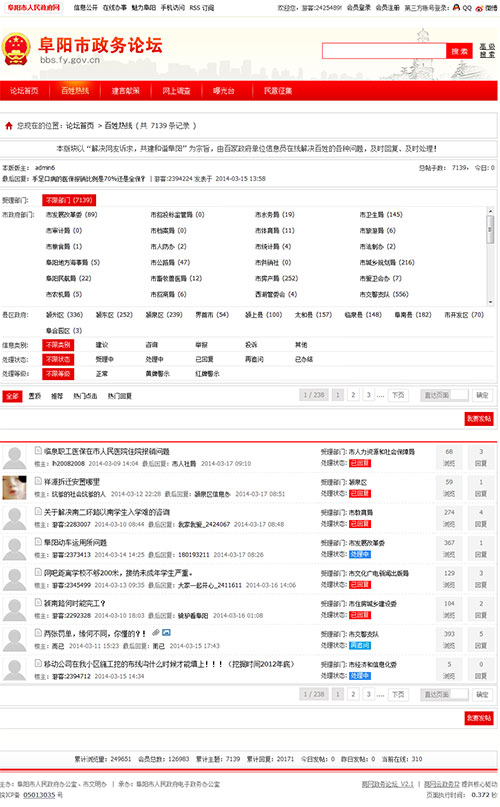Click the 我要发帖 button above post list
Viewport: 500px width, 807px height.
click(x=479, y=419)
